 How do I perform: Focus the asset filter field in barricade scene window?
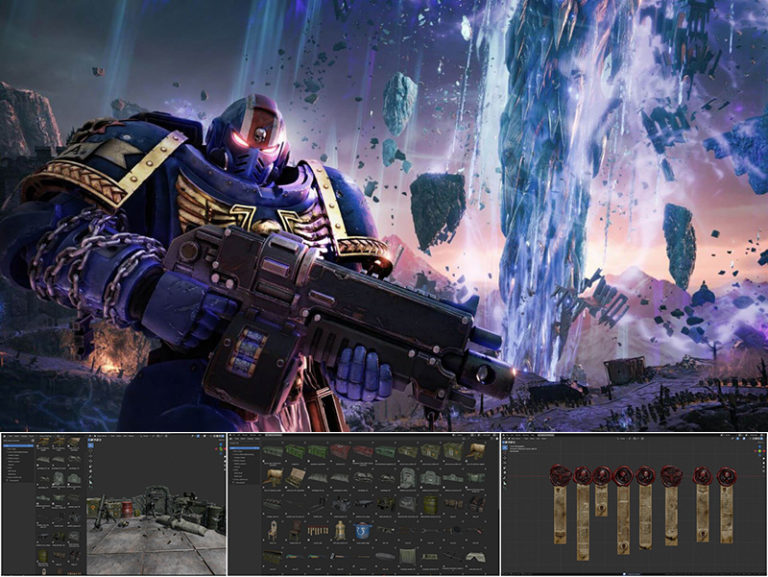(x=19, y=440)
